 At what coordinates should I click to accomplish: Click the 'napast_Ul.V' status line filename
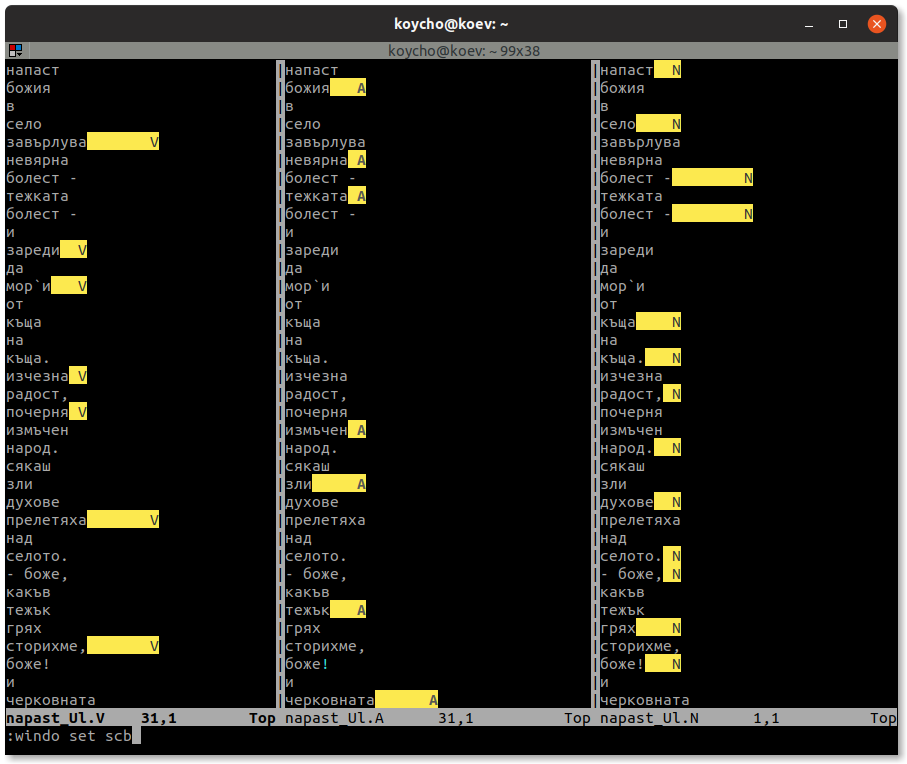pyautogui.click(x=56, y=718)
